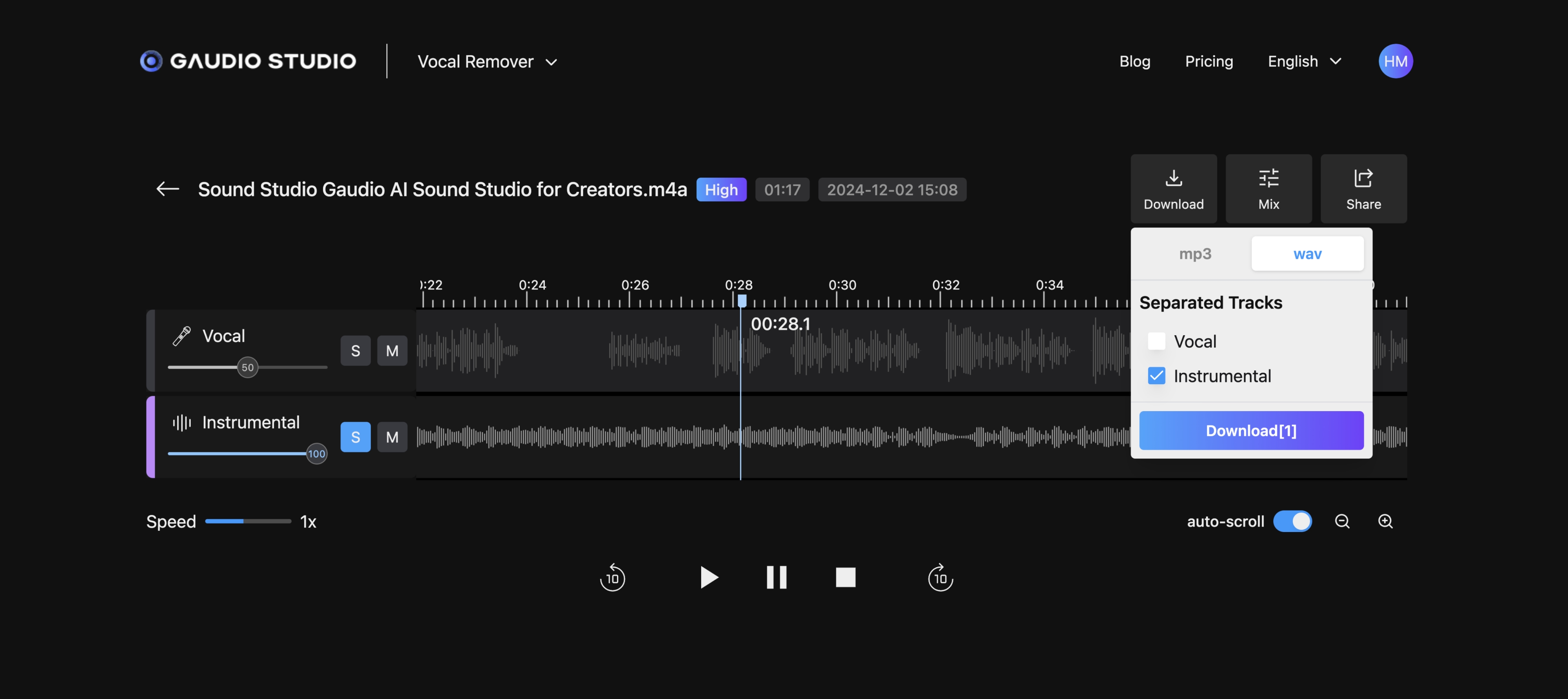
Task: Click the Instrumental waveform icon
Action: [181, 423]
